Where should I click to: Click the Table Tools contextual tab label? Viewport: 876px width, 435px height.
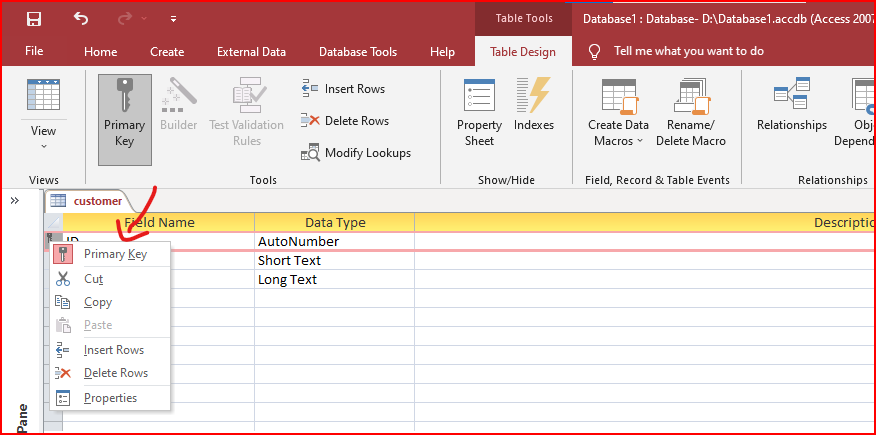523,18
